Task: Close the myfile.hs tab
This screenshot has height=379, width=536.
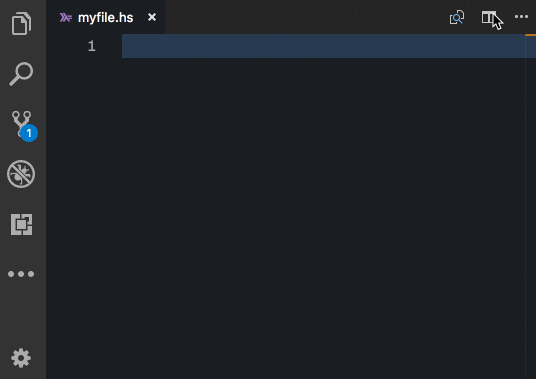Action: [x=152, y=17]
